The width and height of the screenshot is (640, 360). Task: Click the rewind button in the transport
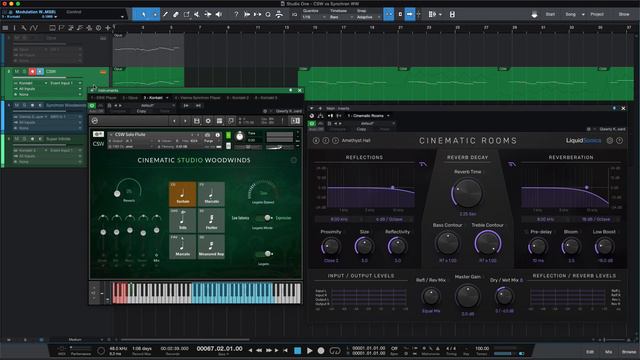[x=259, y=350]
